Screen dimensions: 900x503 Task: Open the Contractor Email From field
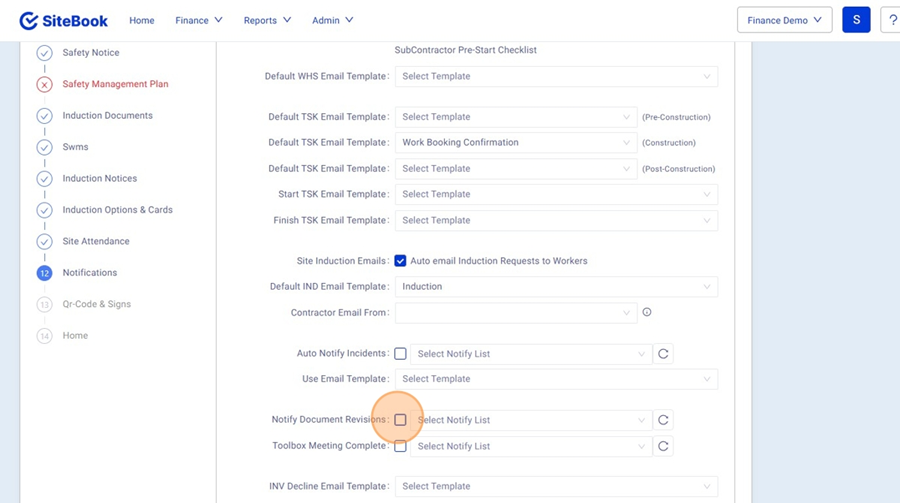click(x=516, y=313)
